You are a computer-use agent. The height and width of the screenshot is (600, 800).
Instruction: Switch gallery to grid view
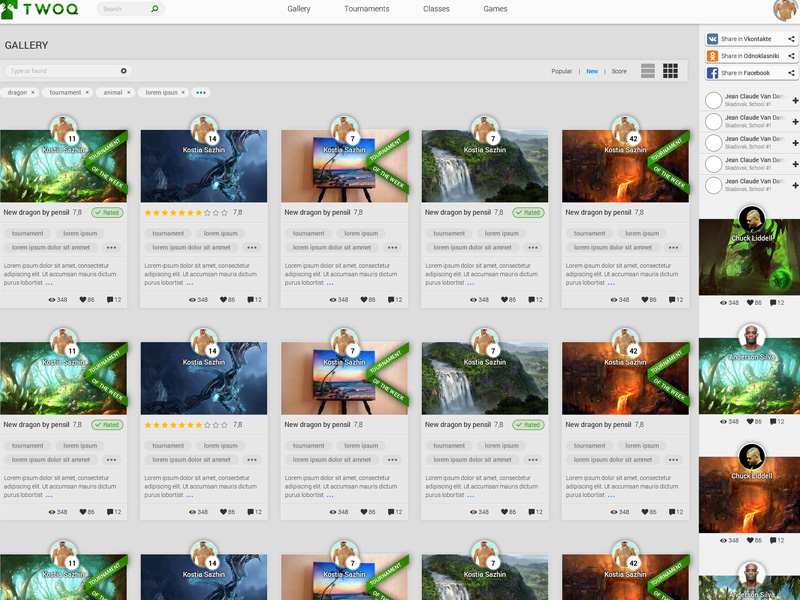tap(670, 71)
